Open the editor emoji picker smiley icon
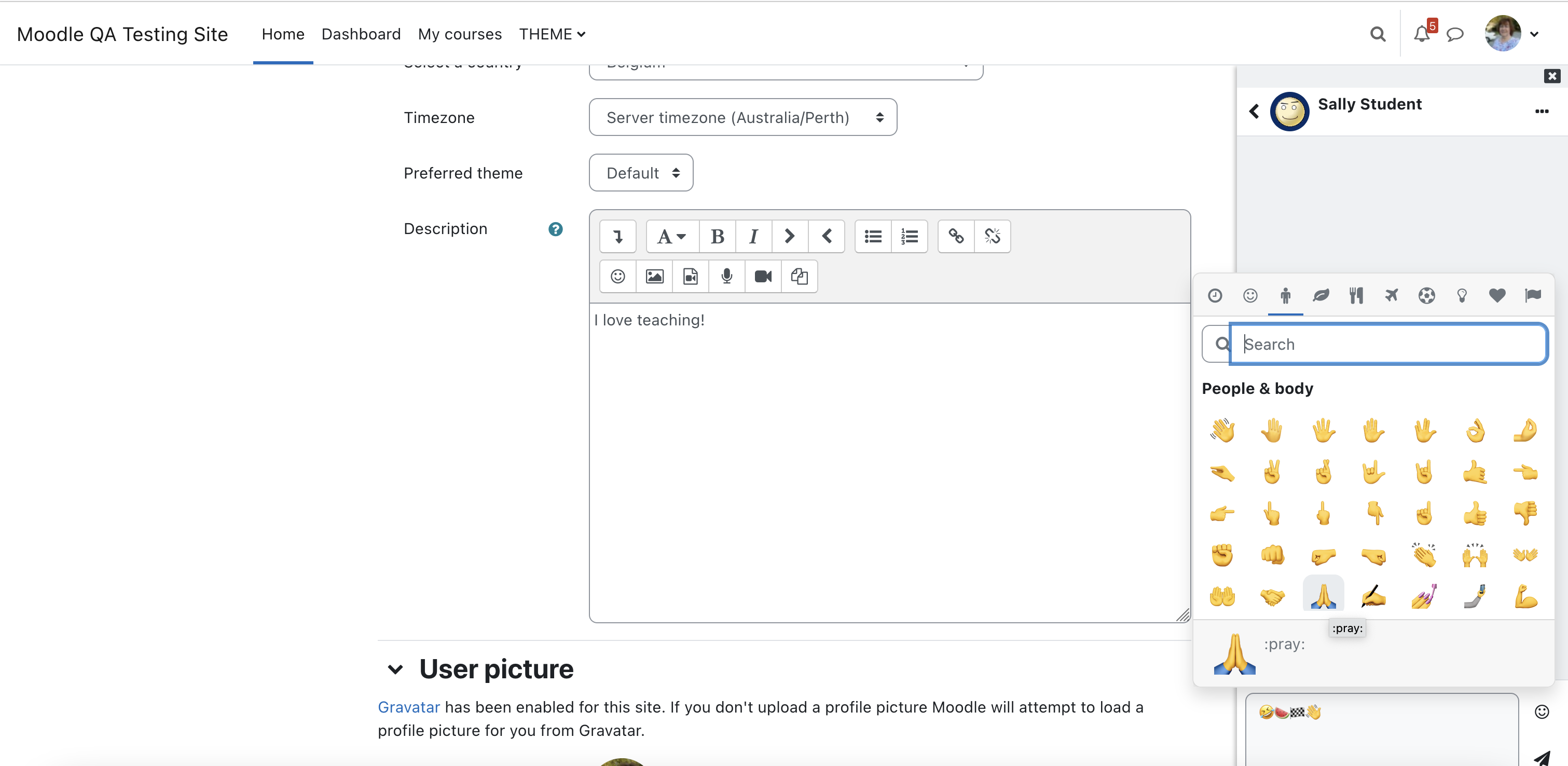Image resolution: width=1568 pixels, height=766 pixels. click(x=618, y=277)
